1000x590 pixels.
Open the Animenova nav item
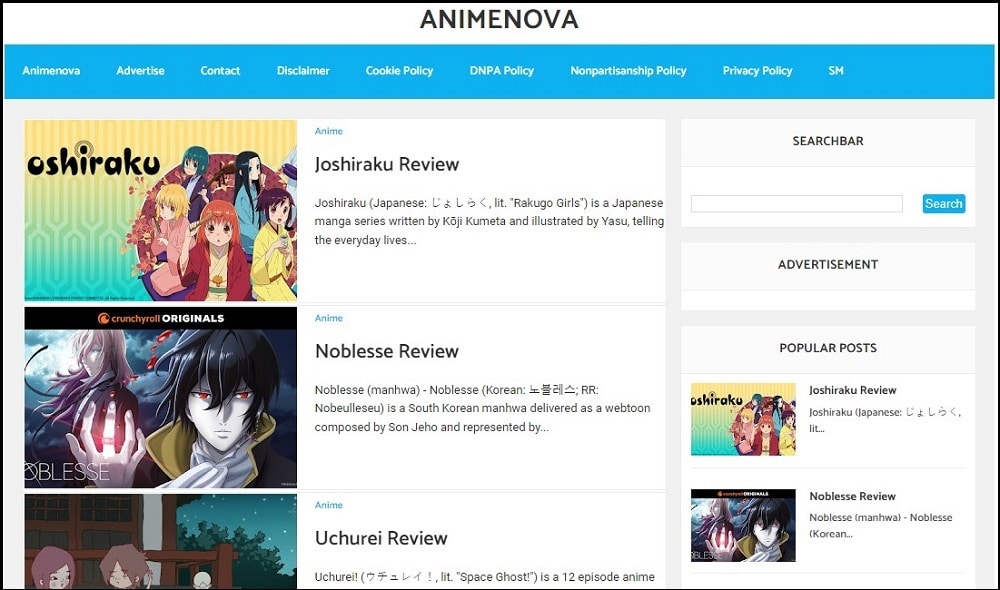pos(51,71)
